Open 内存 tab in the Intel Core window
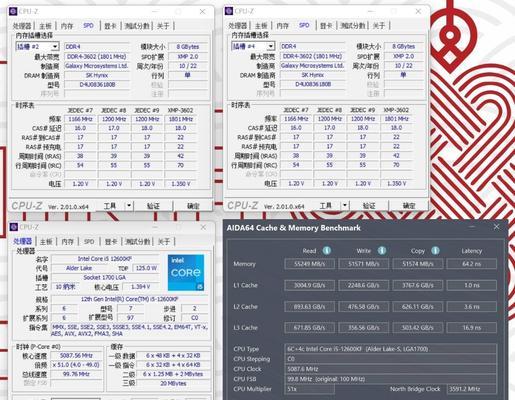The height and width of the screenshot is (400, 515). [68, 242]
